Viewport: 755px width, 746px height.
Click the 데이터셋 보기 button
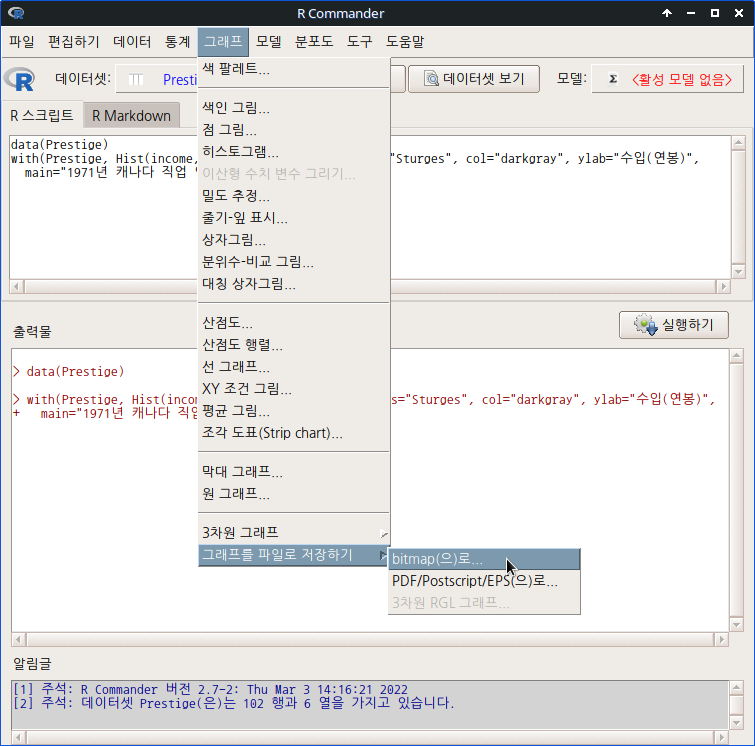[474, 79]
